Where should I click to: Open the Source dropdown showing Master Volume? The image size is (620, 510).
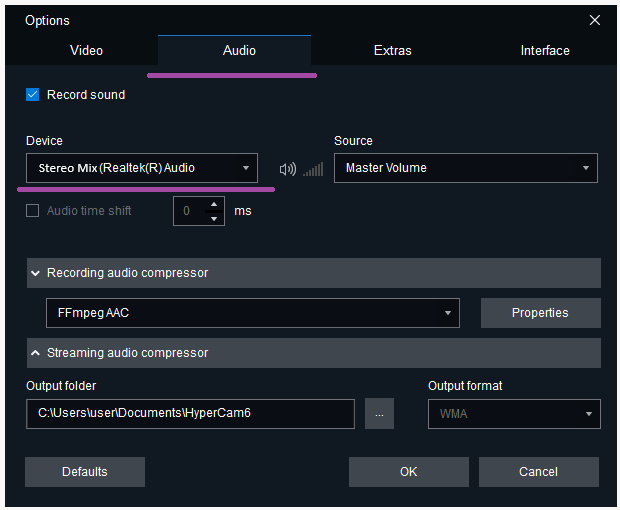click(x=466, y=168)
